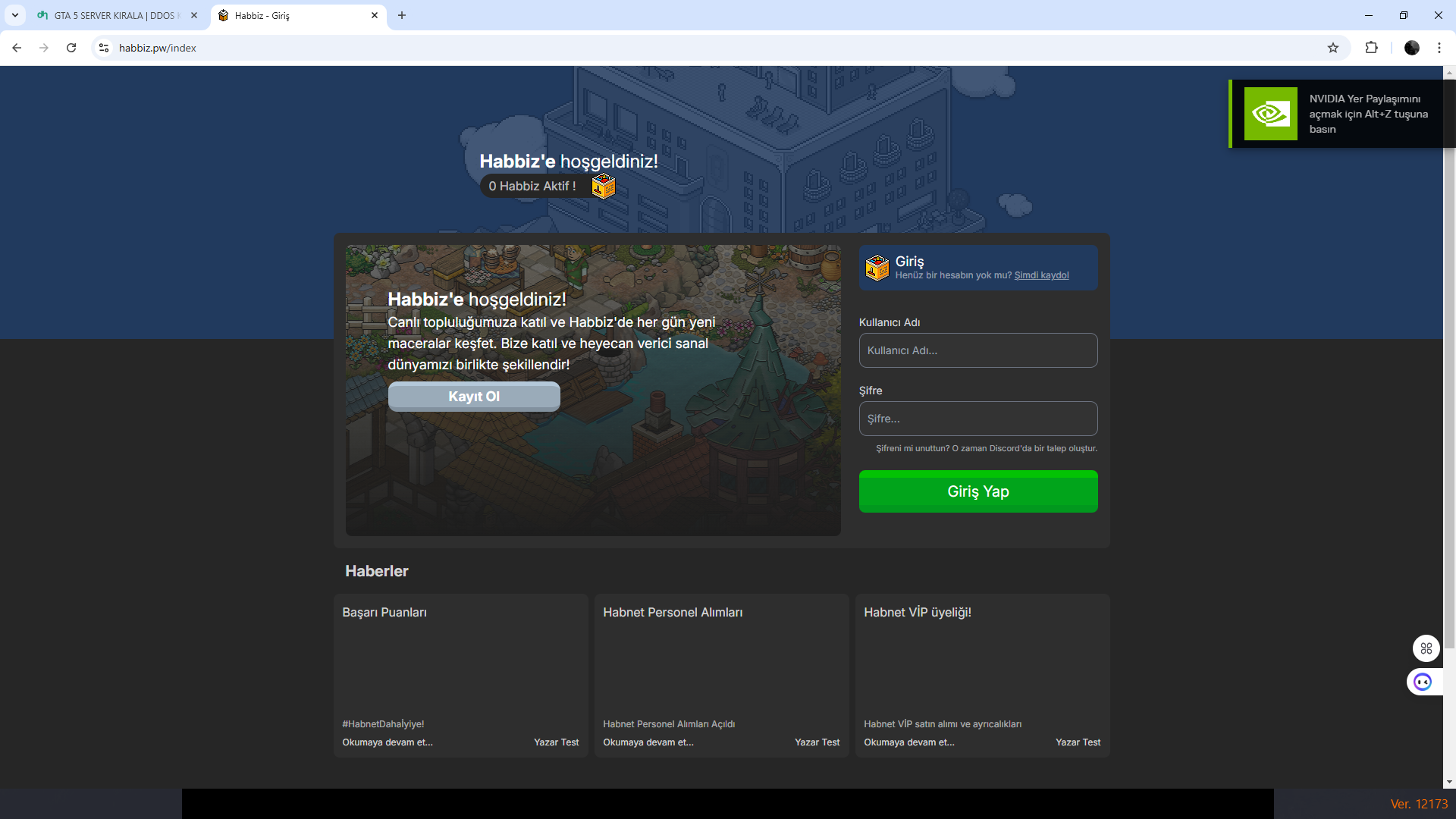This screenshot has width=1456, height=819.
Task: Click the floating command-symbol button
Action: click(x=1426, y=648)
